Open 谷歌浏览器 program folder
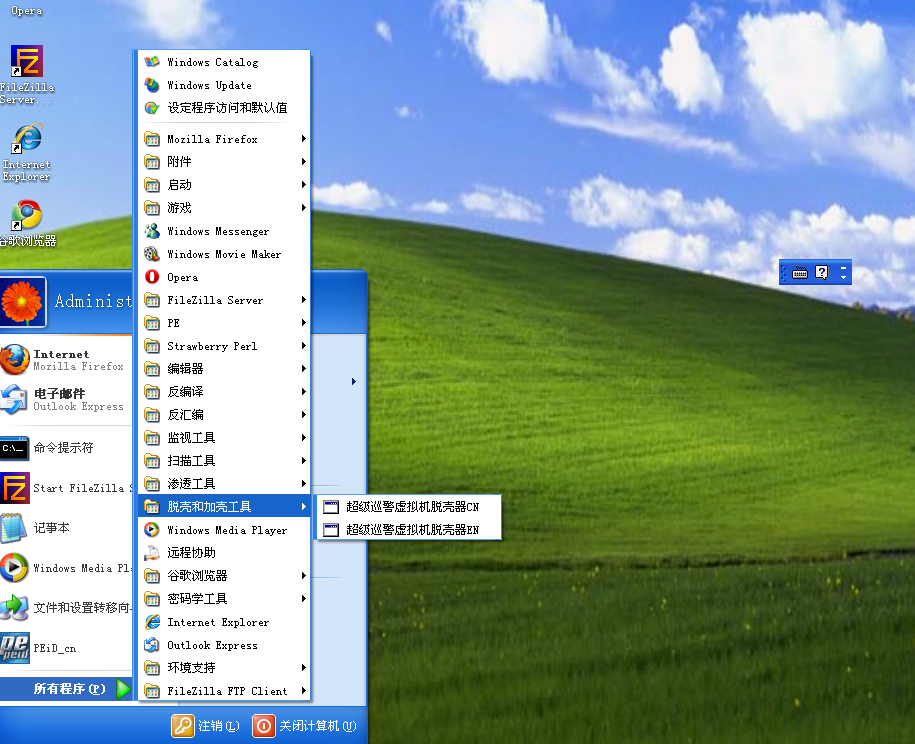915x744 pixels. click(224, 576)
